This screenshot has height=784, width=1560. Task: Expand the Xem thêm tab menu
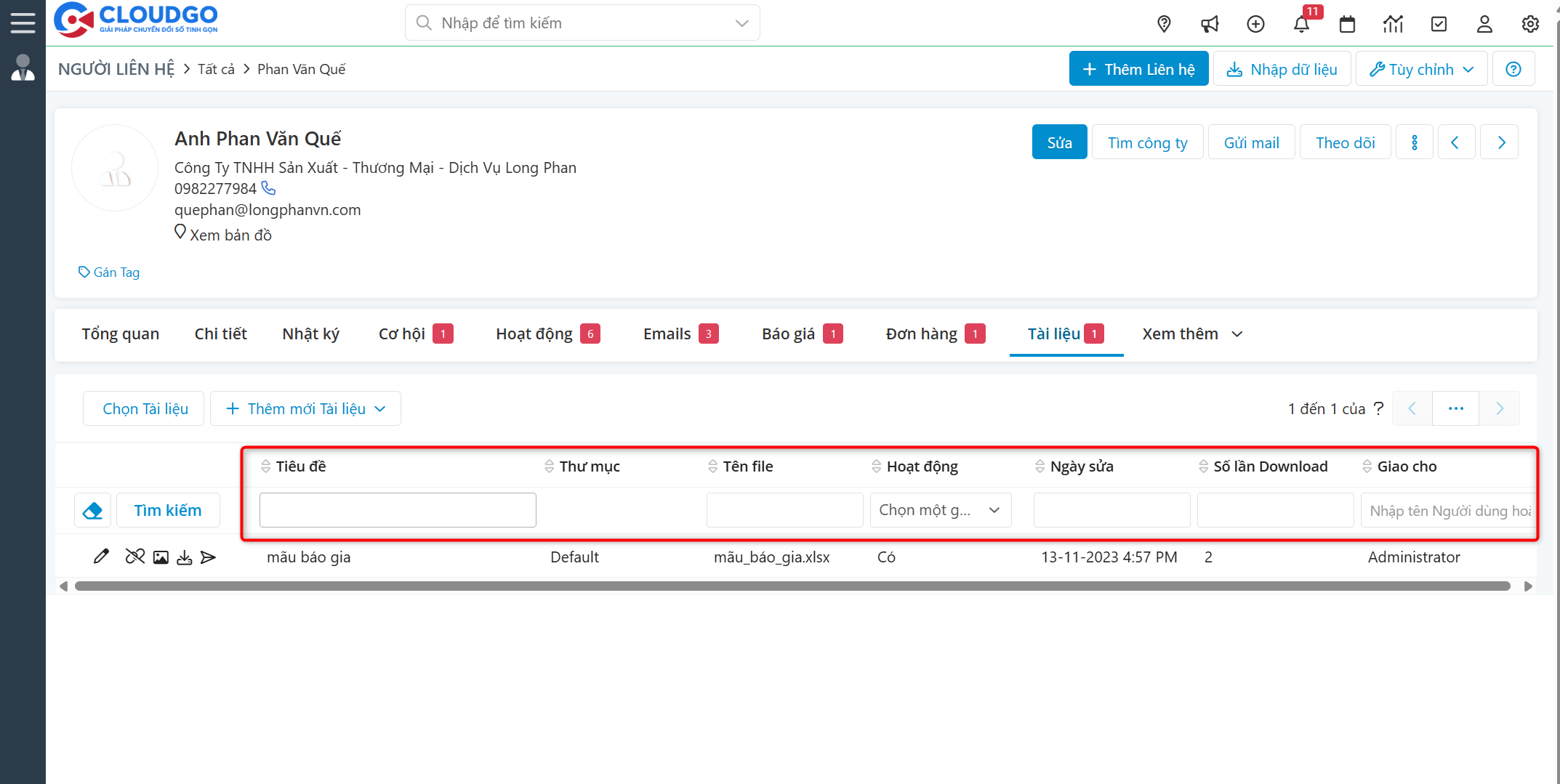[x=1191, y=334]
